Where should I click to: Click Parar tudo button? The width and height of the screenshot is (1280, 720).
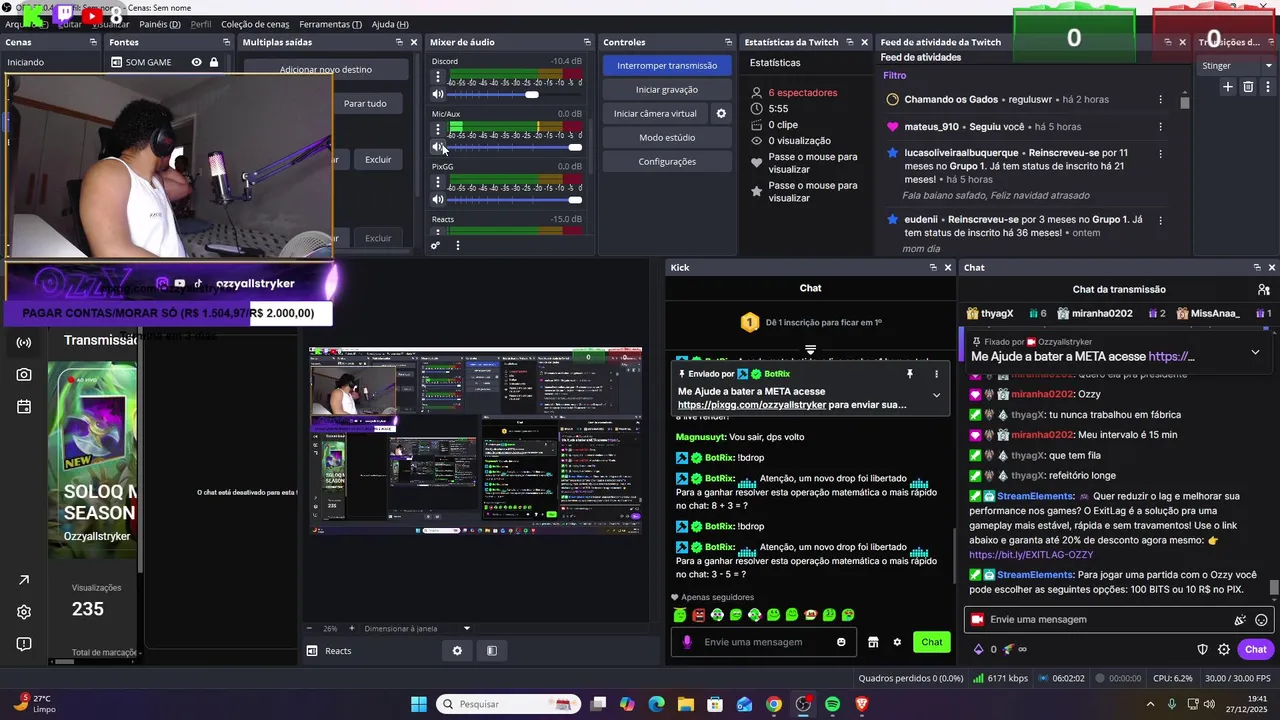pos(365,103)
